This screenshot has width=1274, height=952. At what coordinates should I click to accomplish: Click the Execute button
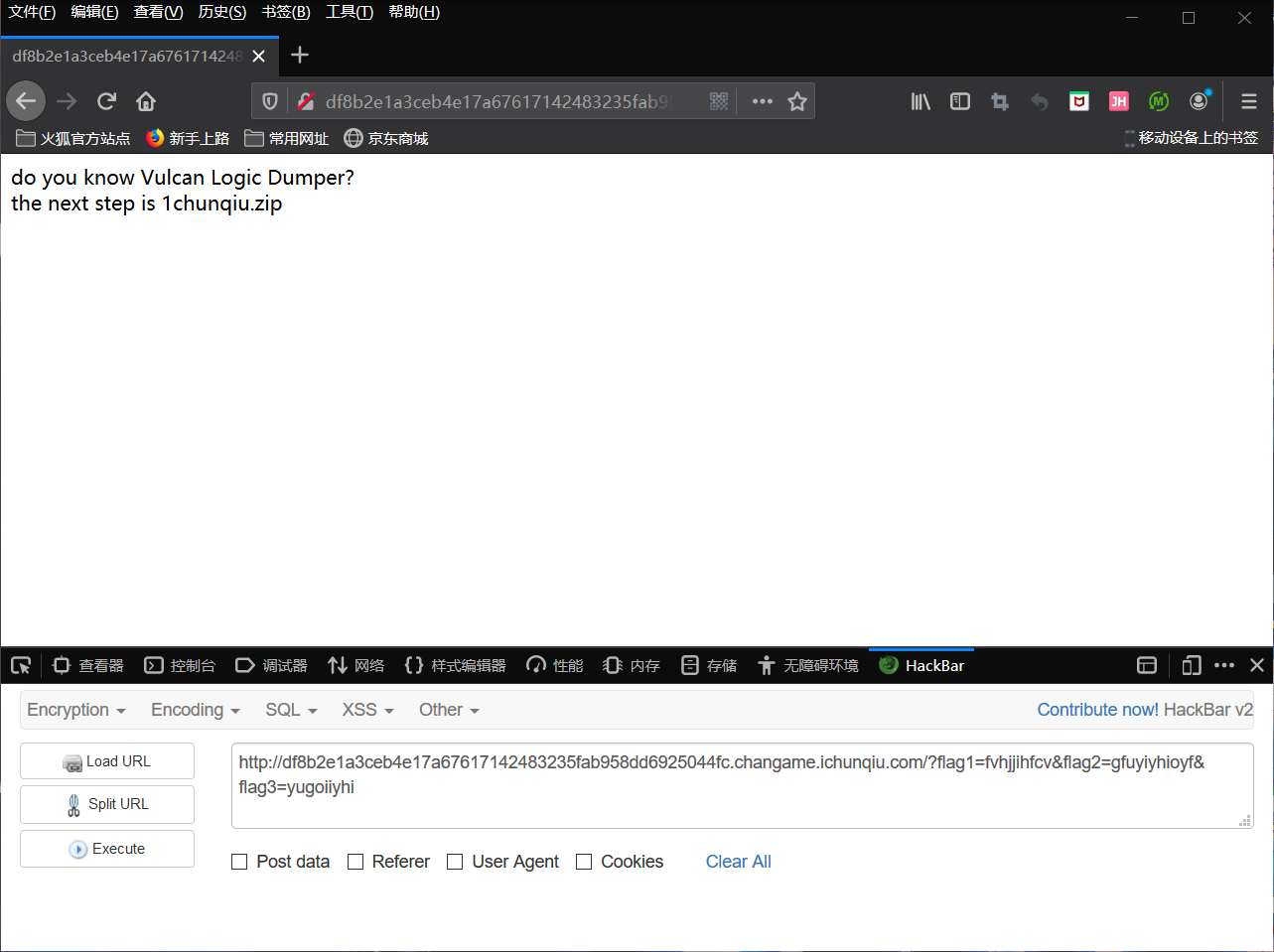coord(107,849)
